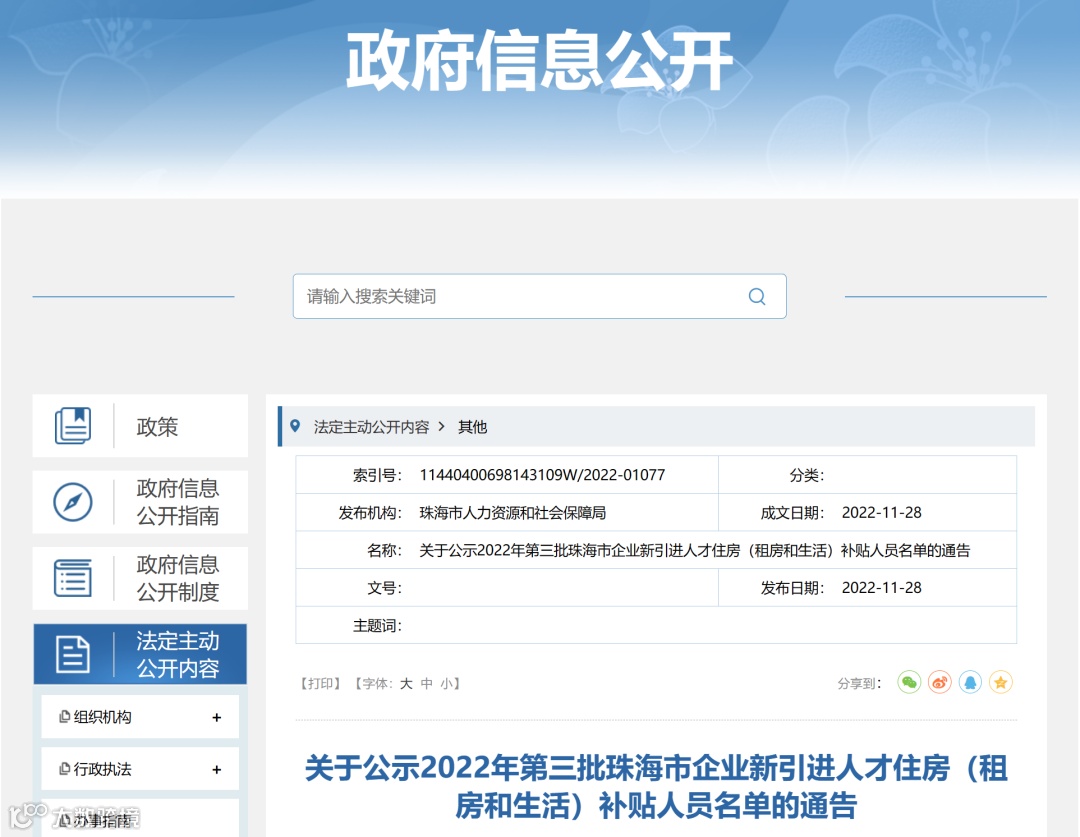Expand the 行政执法 plus sign
The width and height of the screenshot is (1080, 837).
click(216, 769)
